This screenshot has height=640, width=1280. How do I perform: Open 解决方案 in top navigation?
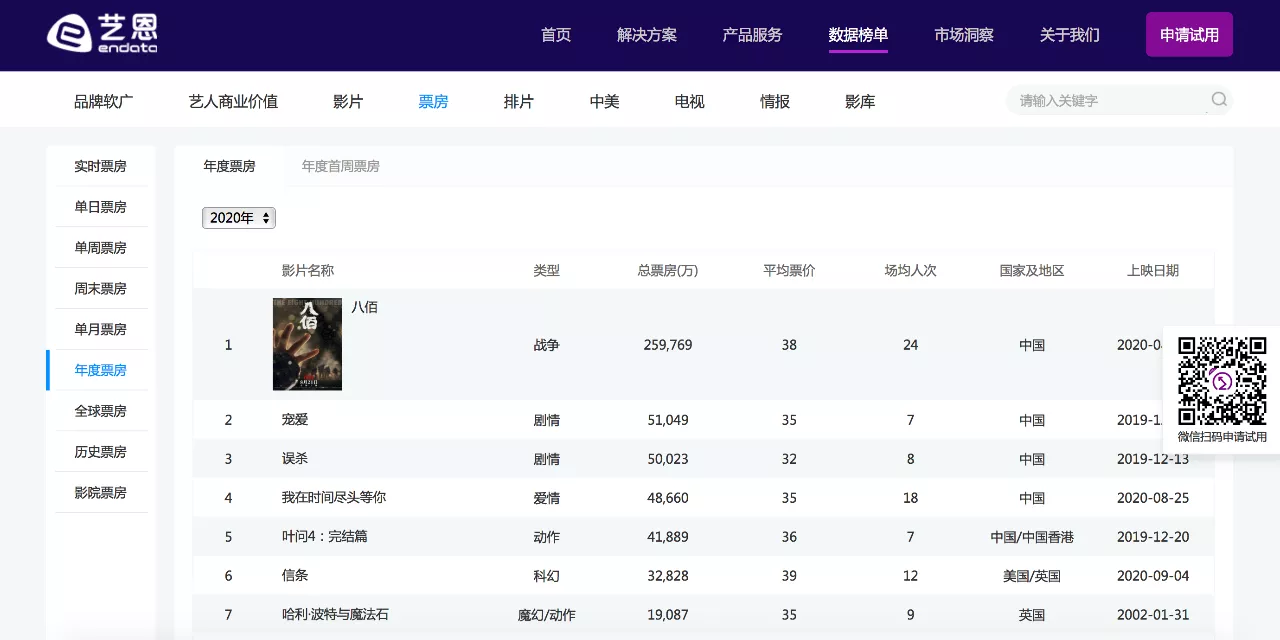click(x=647, y=35)
